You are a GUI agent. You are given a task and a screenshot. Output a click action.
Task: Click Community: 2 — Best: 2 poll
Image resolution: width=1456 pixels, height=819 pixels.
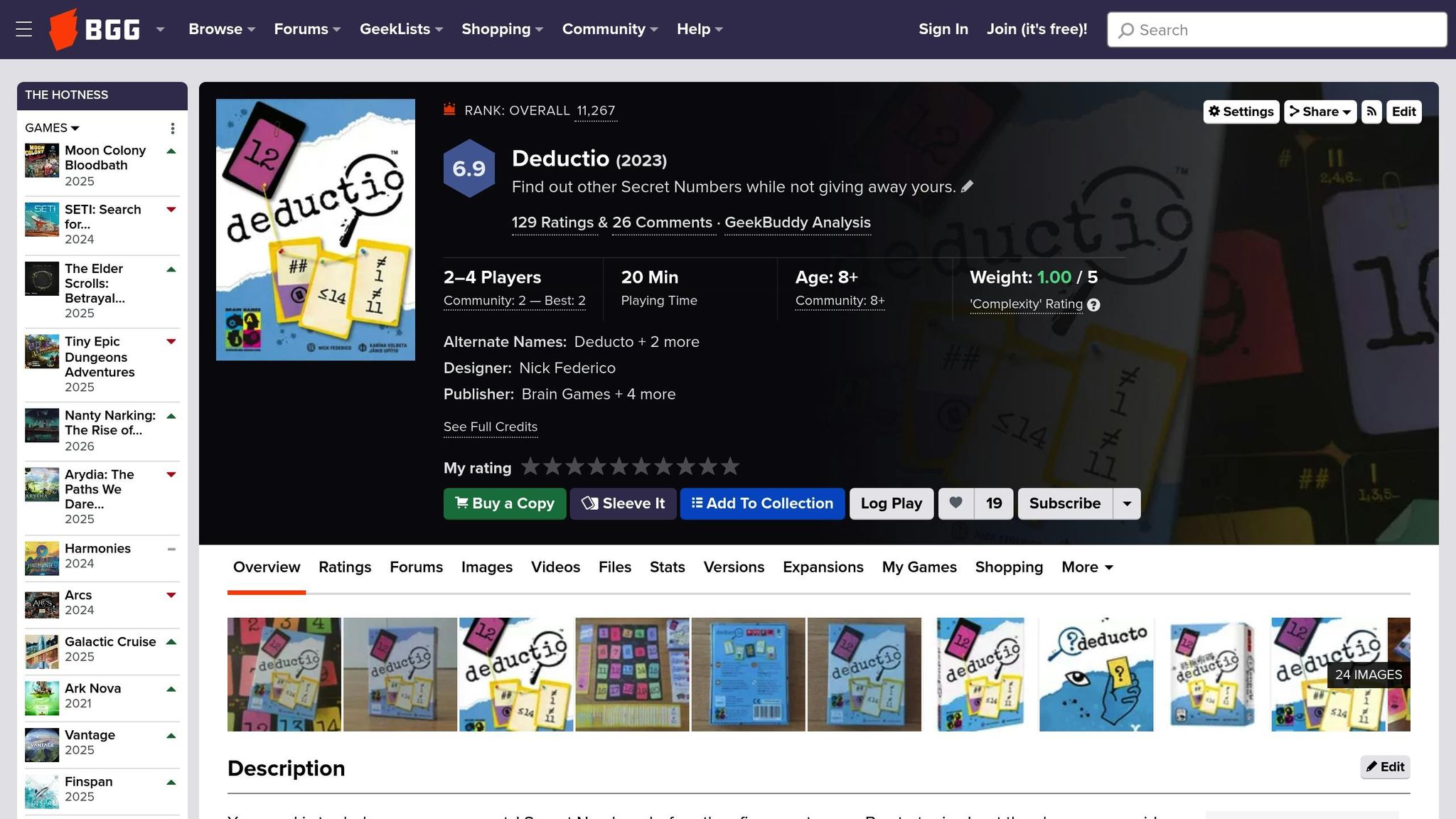click(515, 301)
